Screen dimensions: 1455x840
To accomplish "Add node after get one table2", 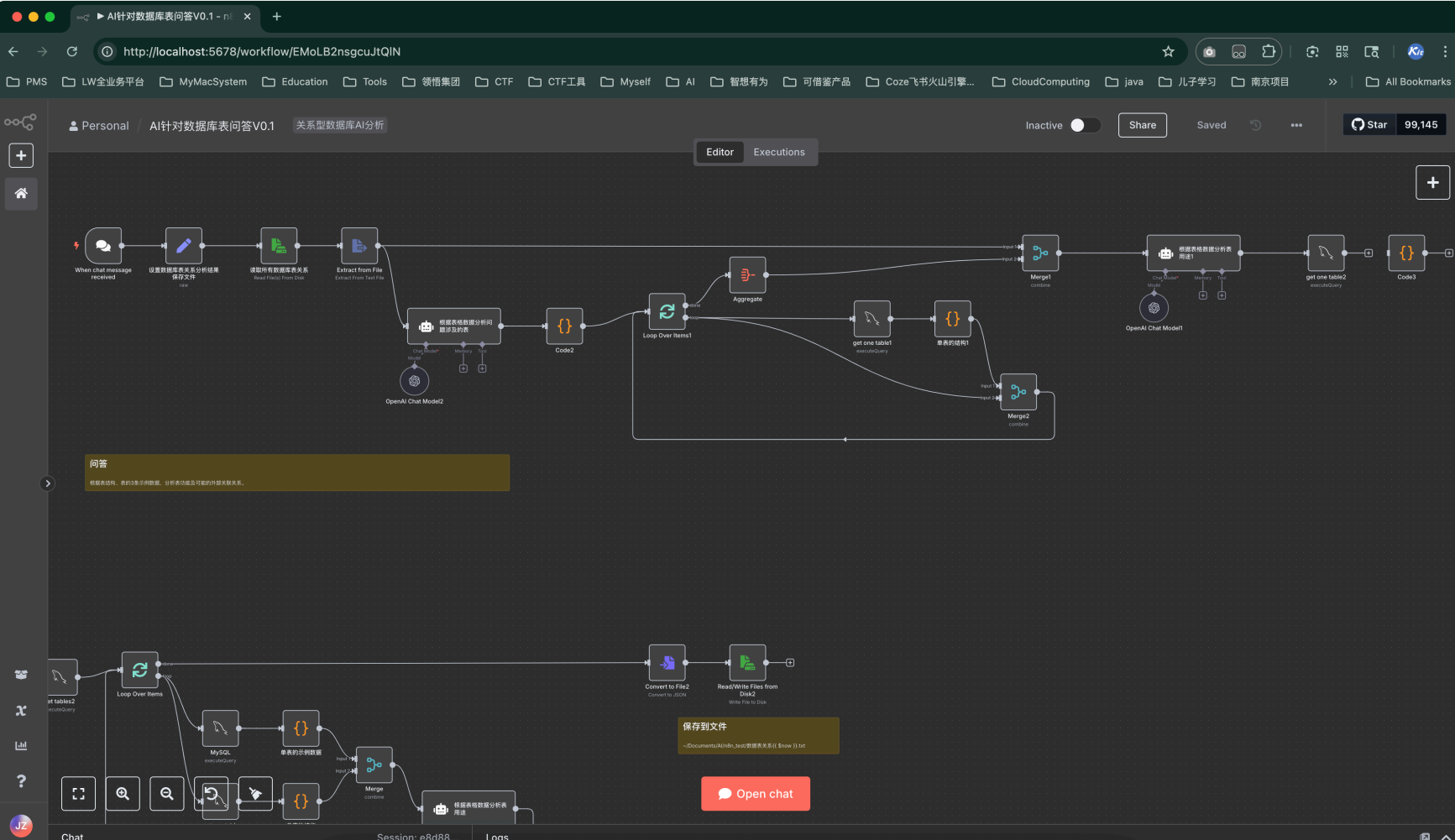I will point(1369,253).
